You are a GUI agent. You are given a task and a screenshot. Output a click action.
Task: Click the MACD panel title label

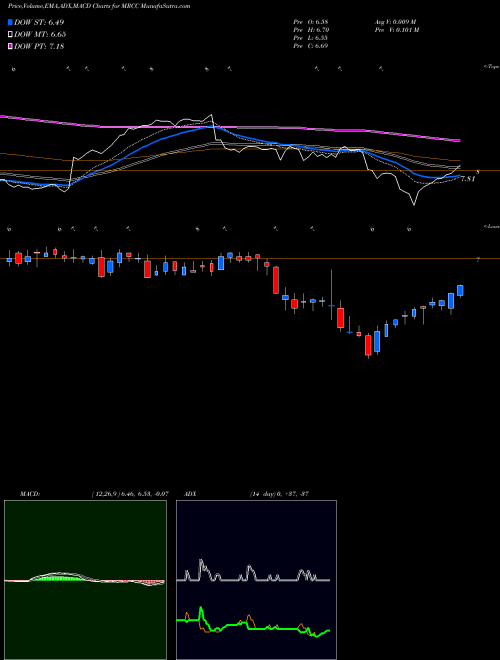click(30, 494)
